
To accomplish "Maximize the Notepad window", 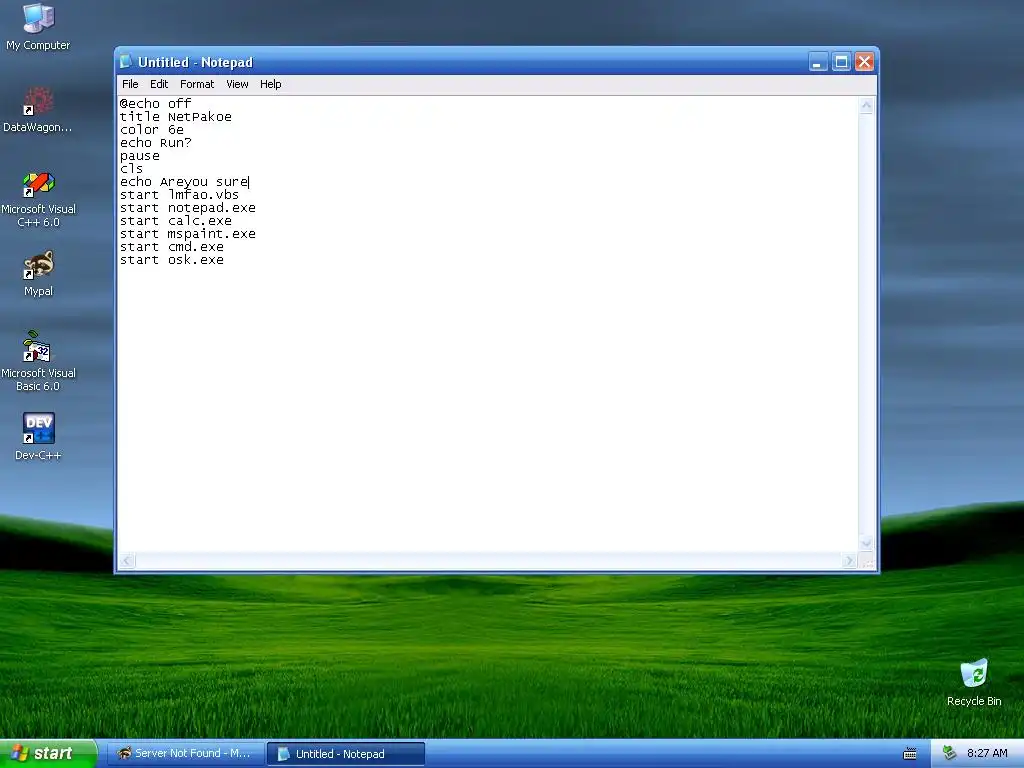I will coord(841,62).
